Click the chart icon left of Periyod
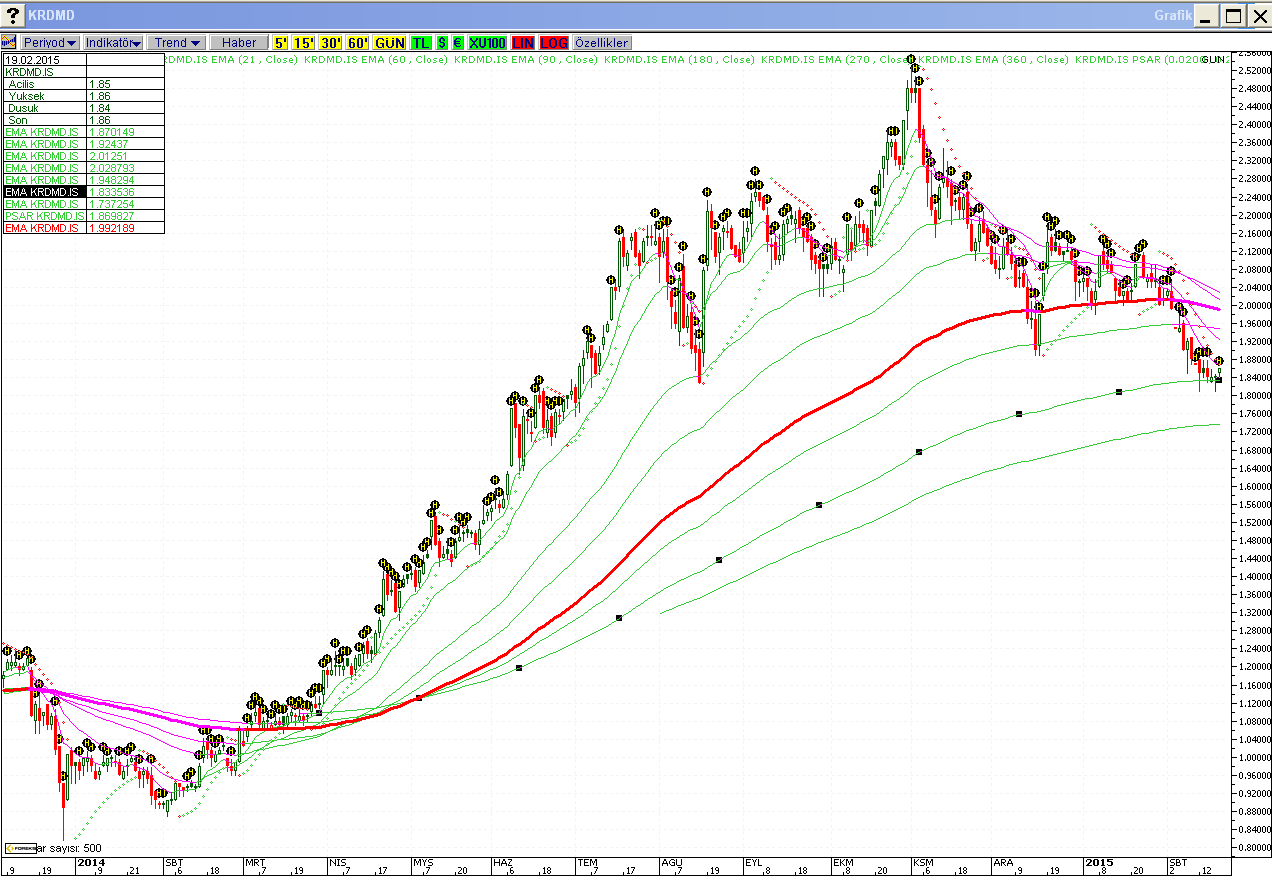Screen dimensions: 1272x878 tap(10, 43)
